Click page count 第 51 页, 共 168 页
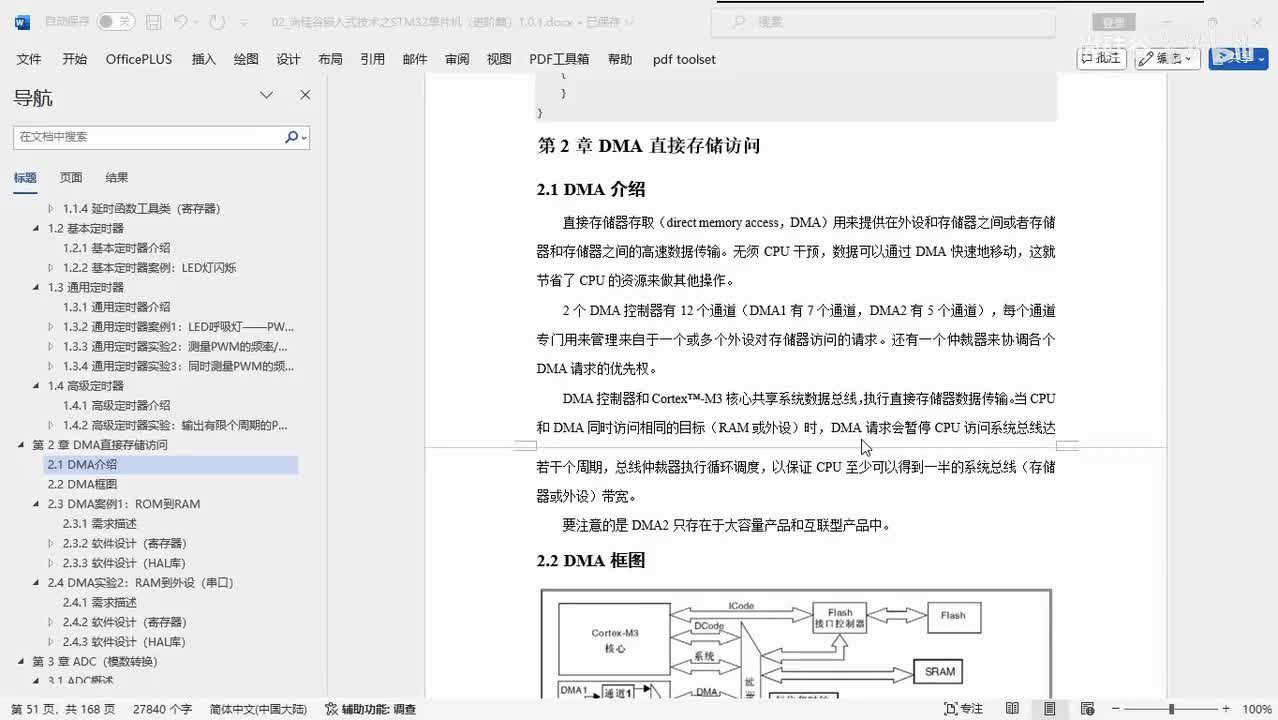 pos(63,709)
